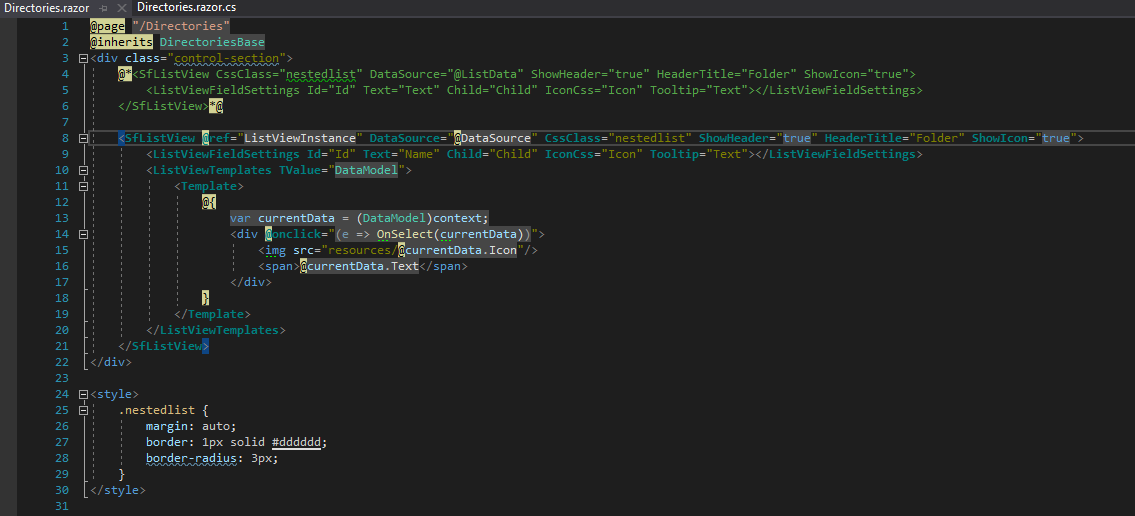
Task: Collapse the .nestedlist CSS rule on line 25
Action: click(83, 410)
